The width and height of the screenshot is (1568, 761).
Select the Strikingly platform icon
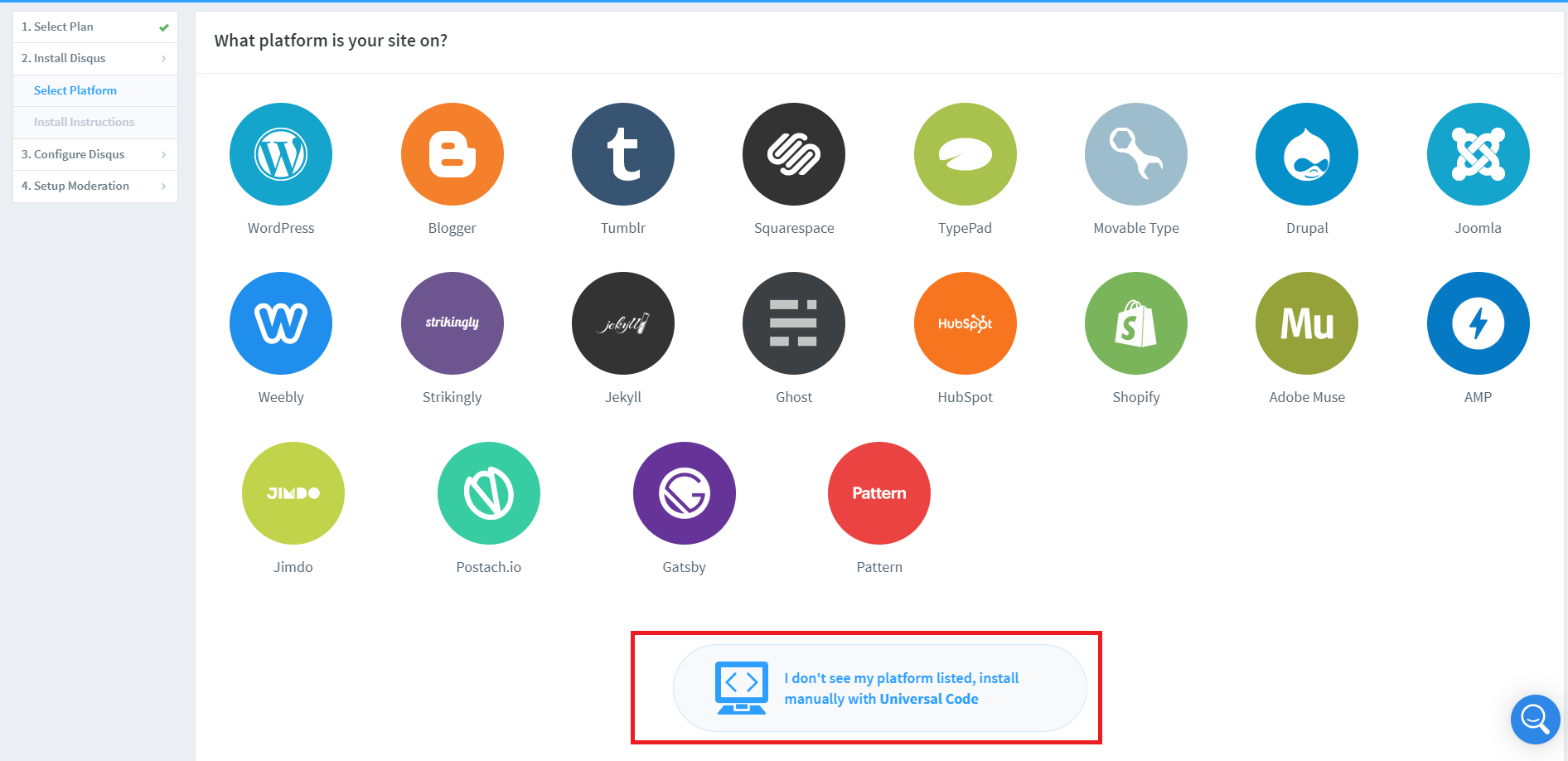pyautogui.click(x=452, y=323)
